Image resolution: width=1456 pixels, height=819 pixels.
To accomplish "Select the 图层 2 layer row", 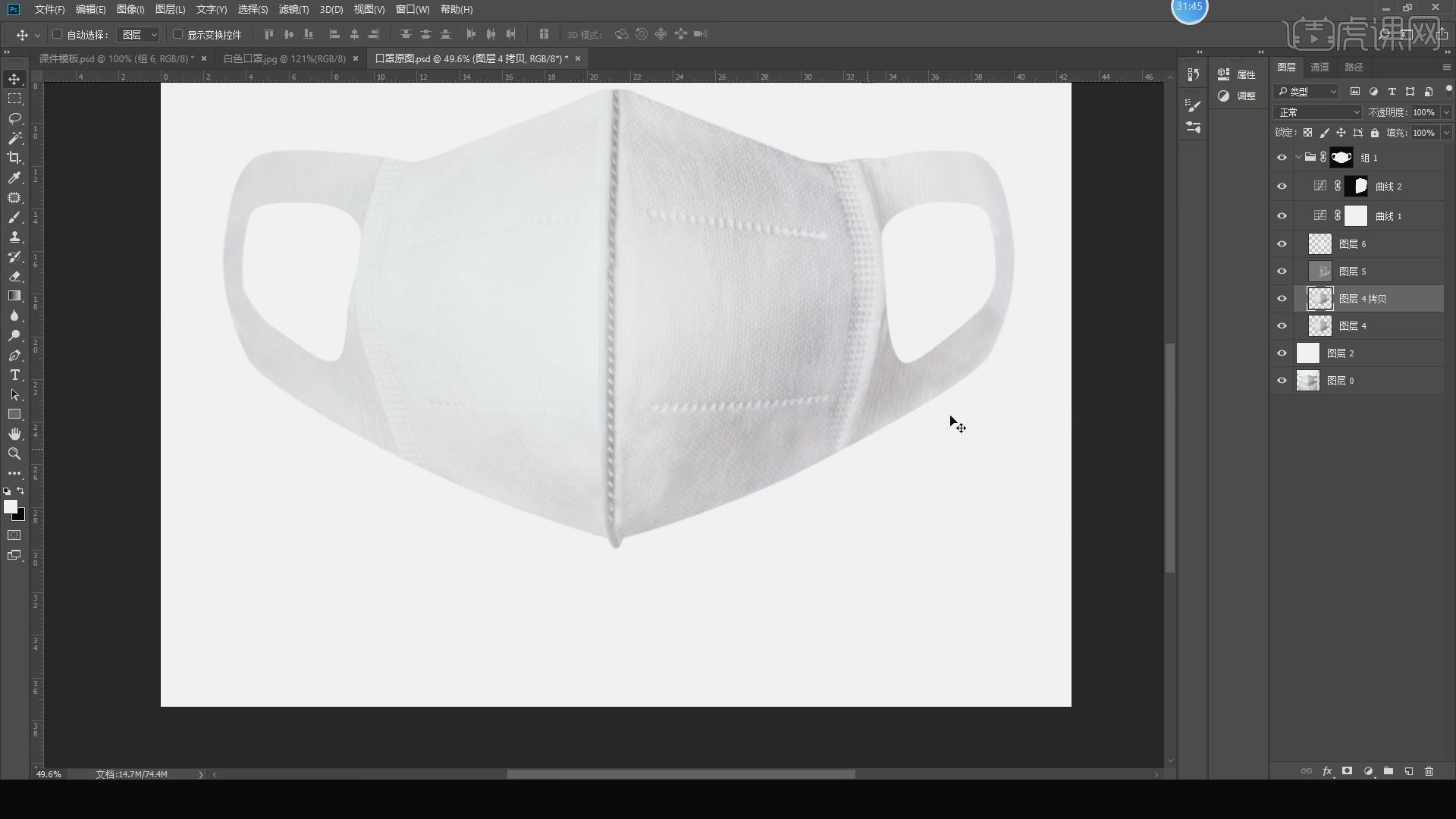I will point(1358,353).
